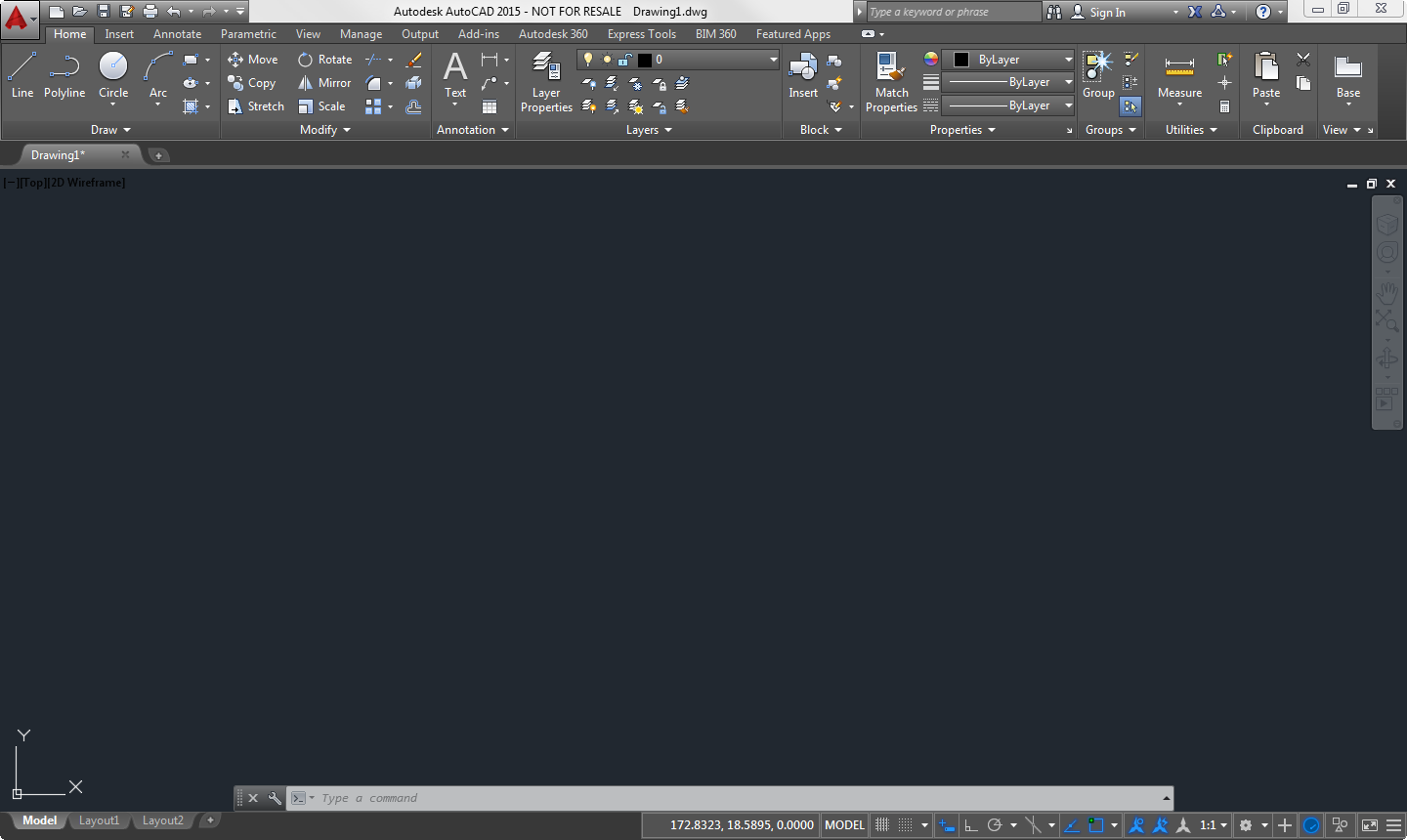Activate the Stretch command
This screenshot has width=1407, height=840.
(x=255, y=105)
